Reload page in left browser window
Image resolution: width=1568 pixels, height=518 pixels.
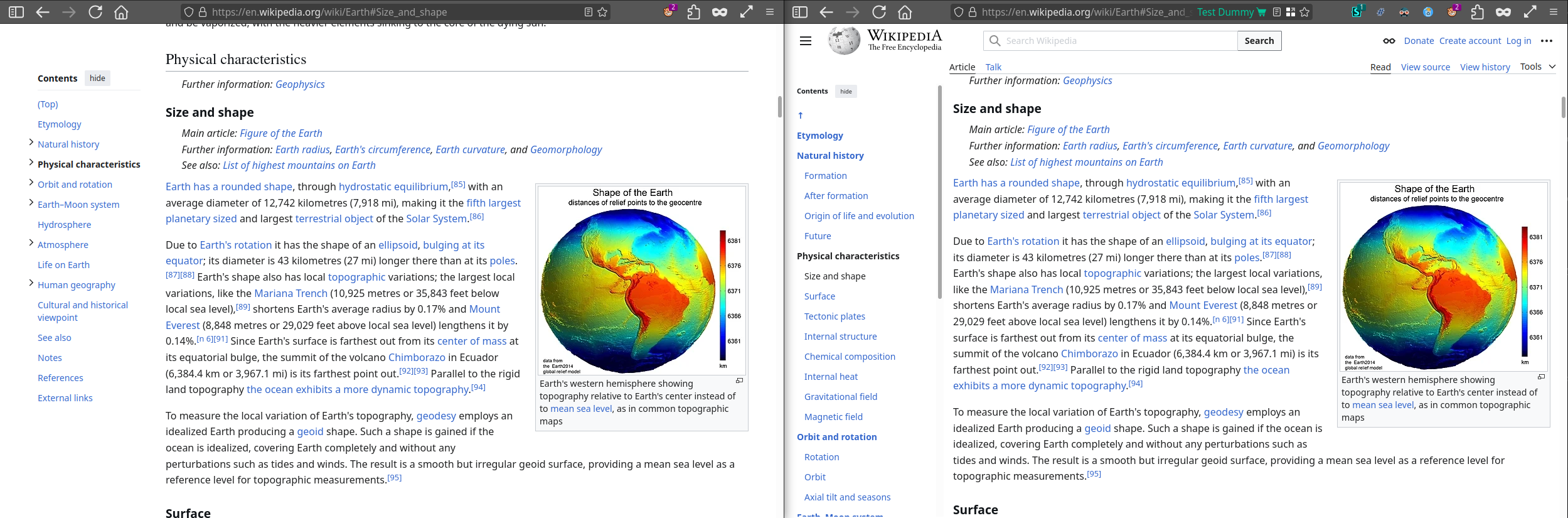click(95, 12)
